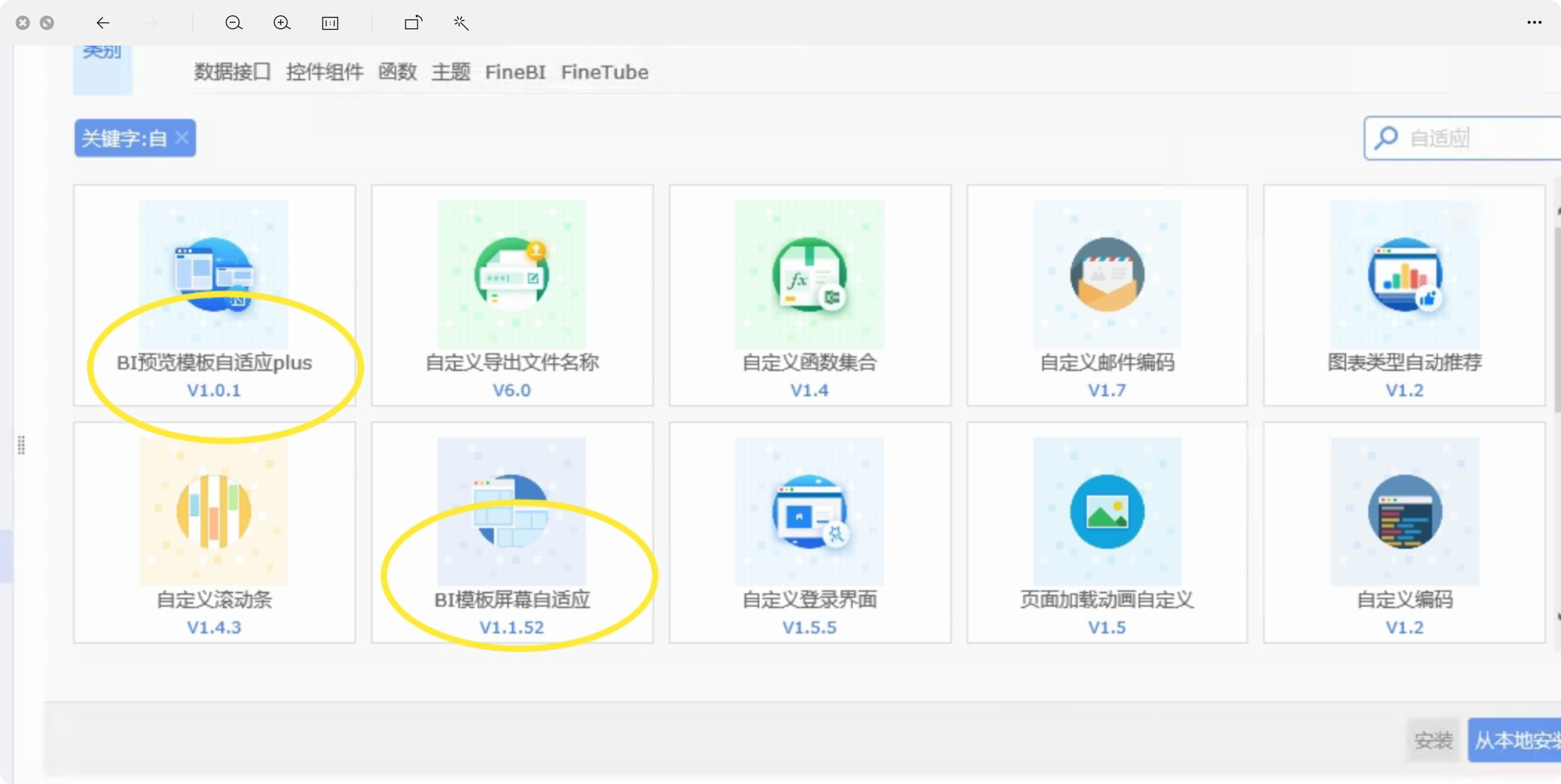Click the actual size 1:1 icon
Viewport: 1561px width, 784px height.
click(x=330, y=23)
